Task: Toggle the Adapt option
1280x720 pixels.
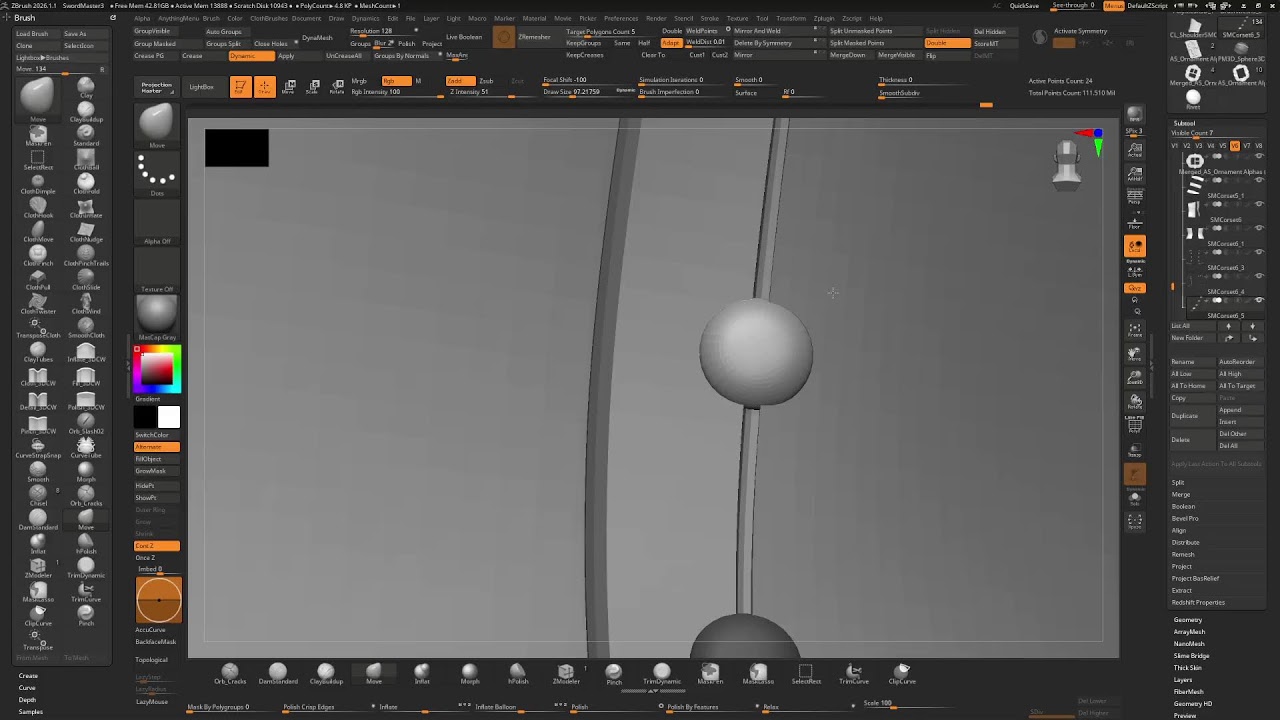Action: [x=671, y=43]
